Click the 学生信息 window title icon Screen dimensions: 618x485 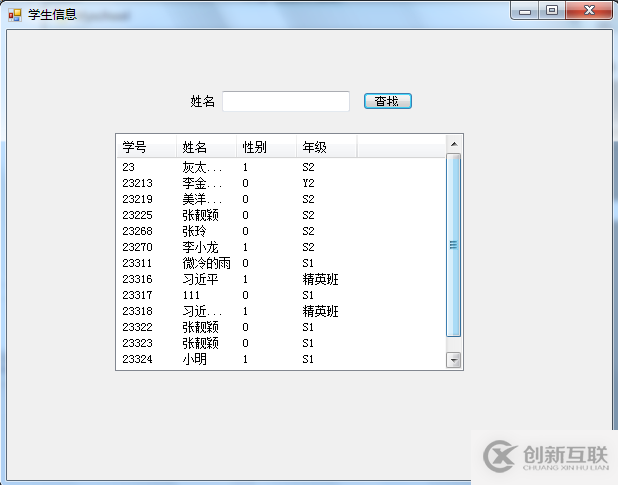coord(15,15)
